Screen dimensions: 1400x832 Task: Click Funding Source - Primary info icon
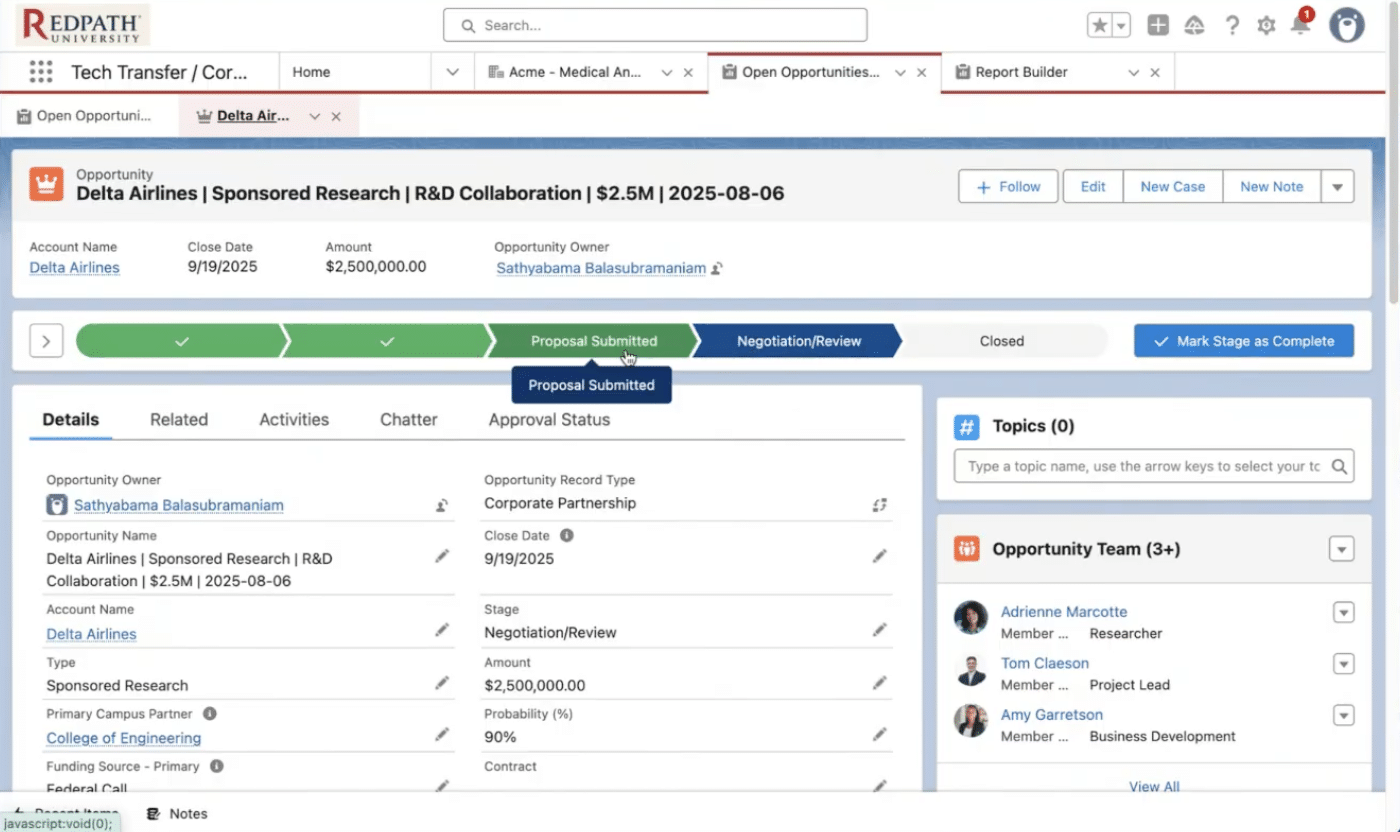(x=217, y=766)
